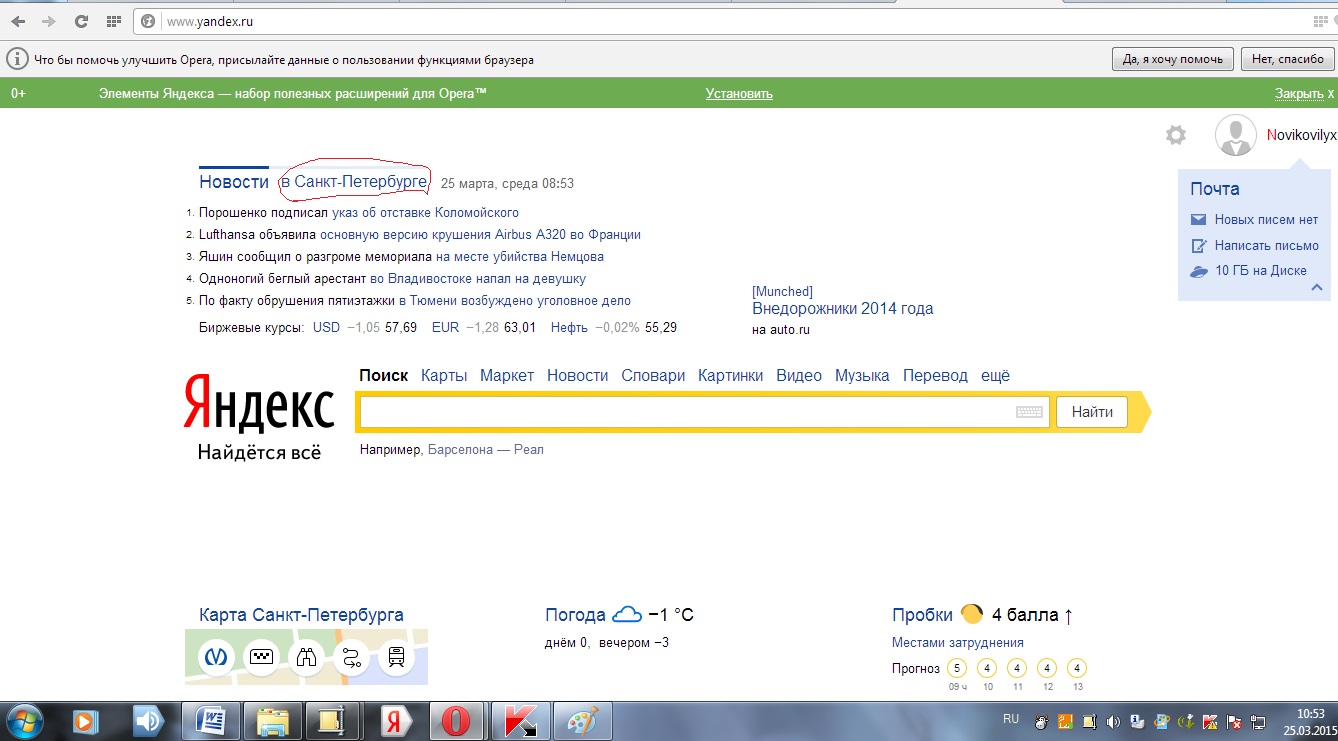Viewport: 1338px width, 741px height.
Task: Open the binoculars panorama icon
Action: tap(306, 657)
